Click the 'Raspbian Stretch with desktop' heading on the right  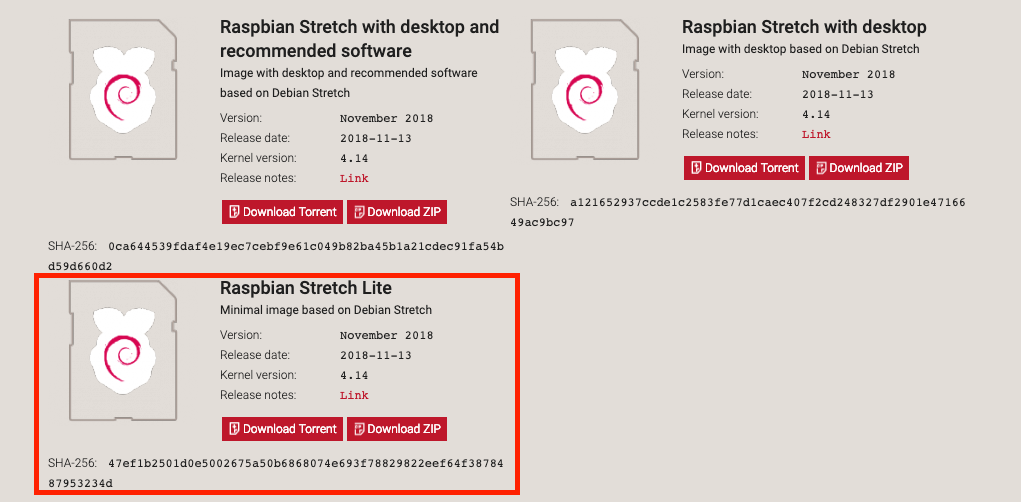[x=804, y=27]
